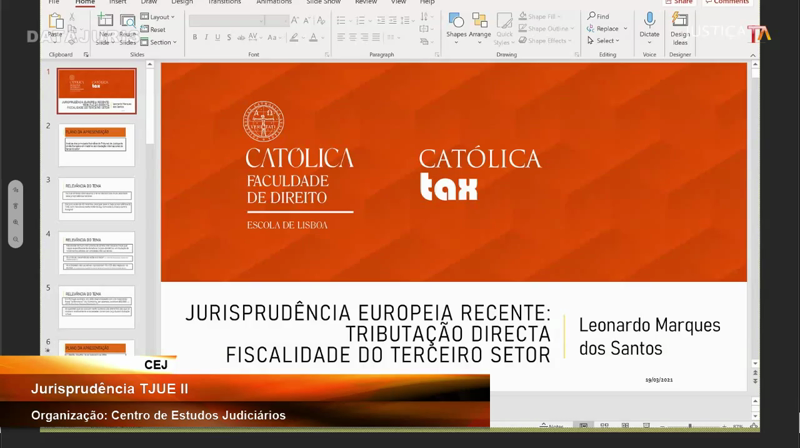800x448 pixels.
Task: Toggle Bold formatting
Action: click(x=194, y=38)
